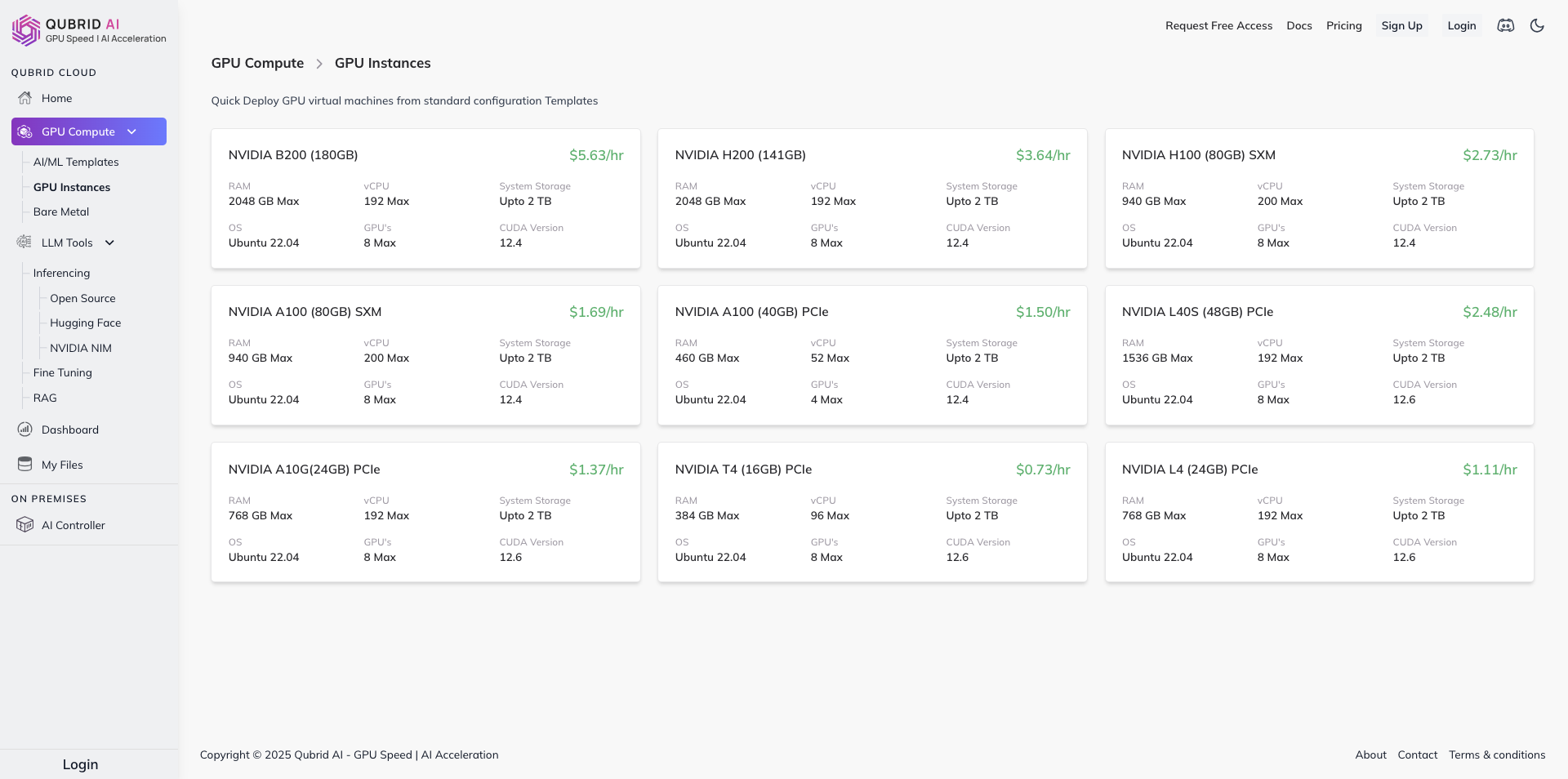Select Inferencing in sidebar
Image resolution: width=1568 pixels, height=779 pixels.
(61, 273)
